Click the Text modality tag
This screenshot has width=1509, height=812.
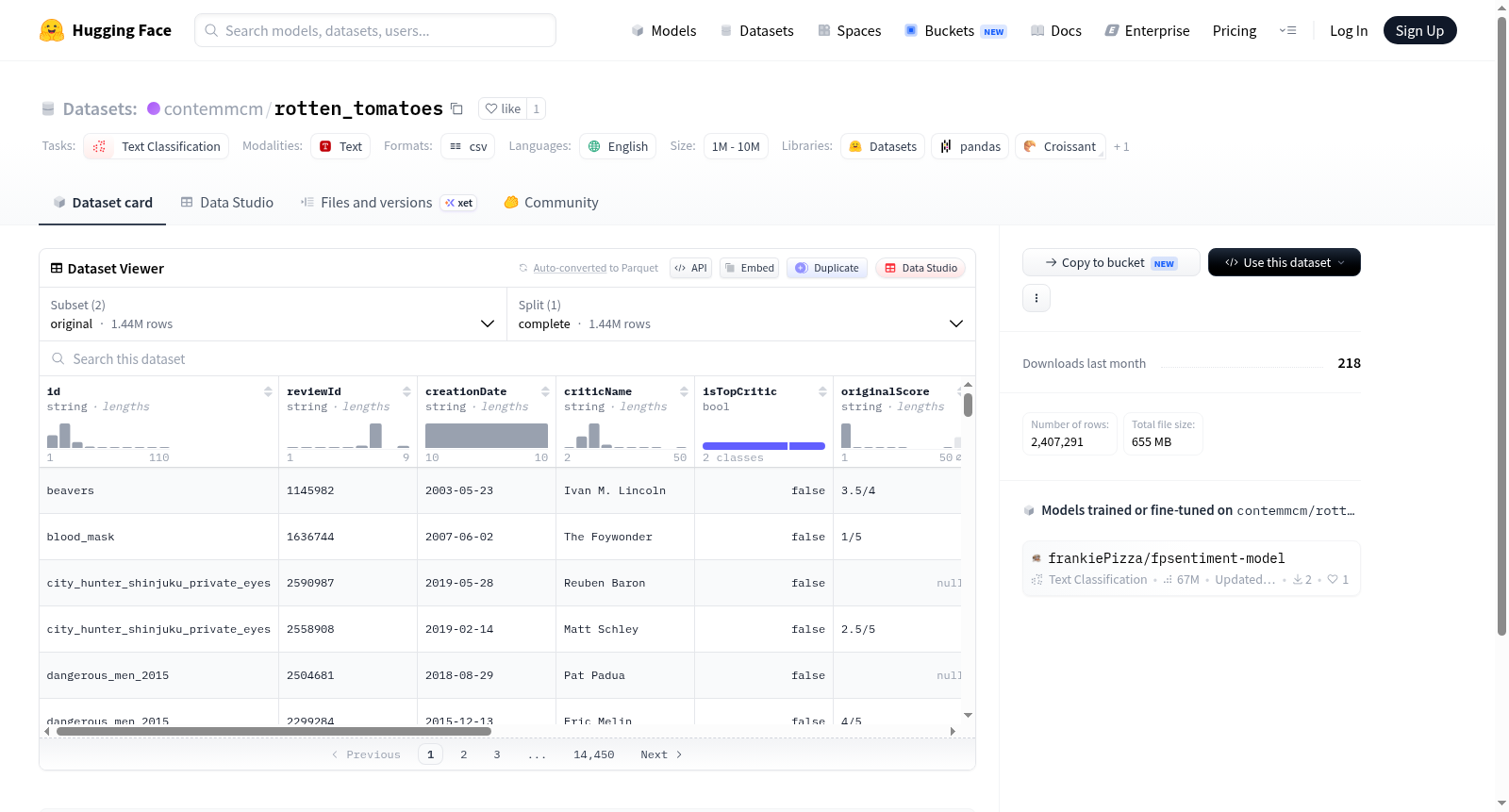click(340, 146)
